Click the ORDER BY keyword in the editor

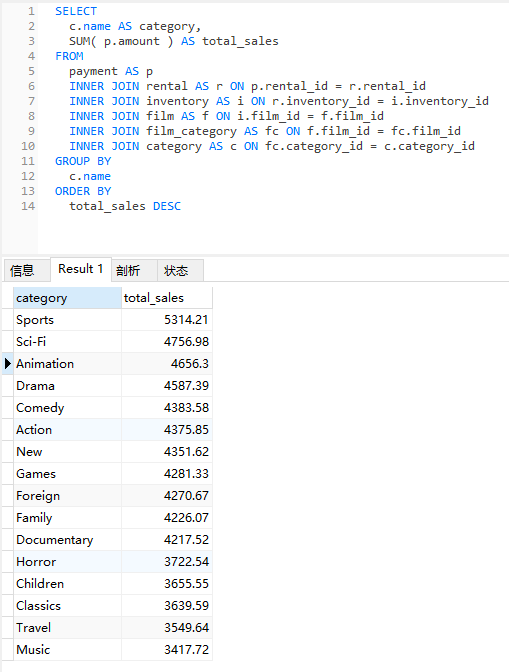pos(83,191)
